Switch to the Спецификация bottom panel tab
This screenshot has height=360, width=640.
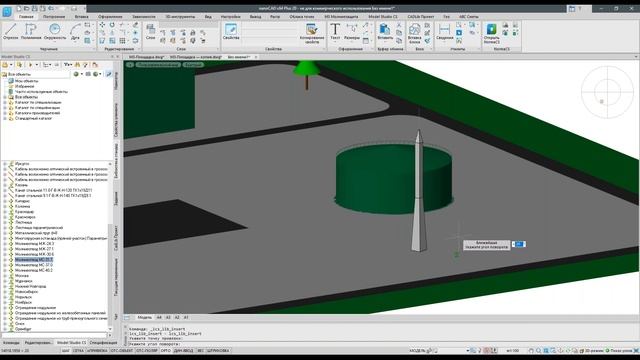(103, 343)
